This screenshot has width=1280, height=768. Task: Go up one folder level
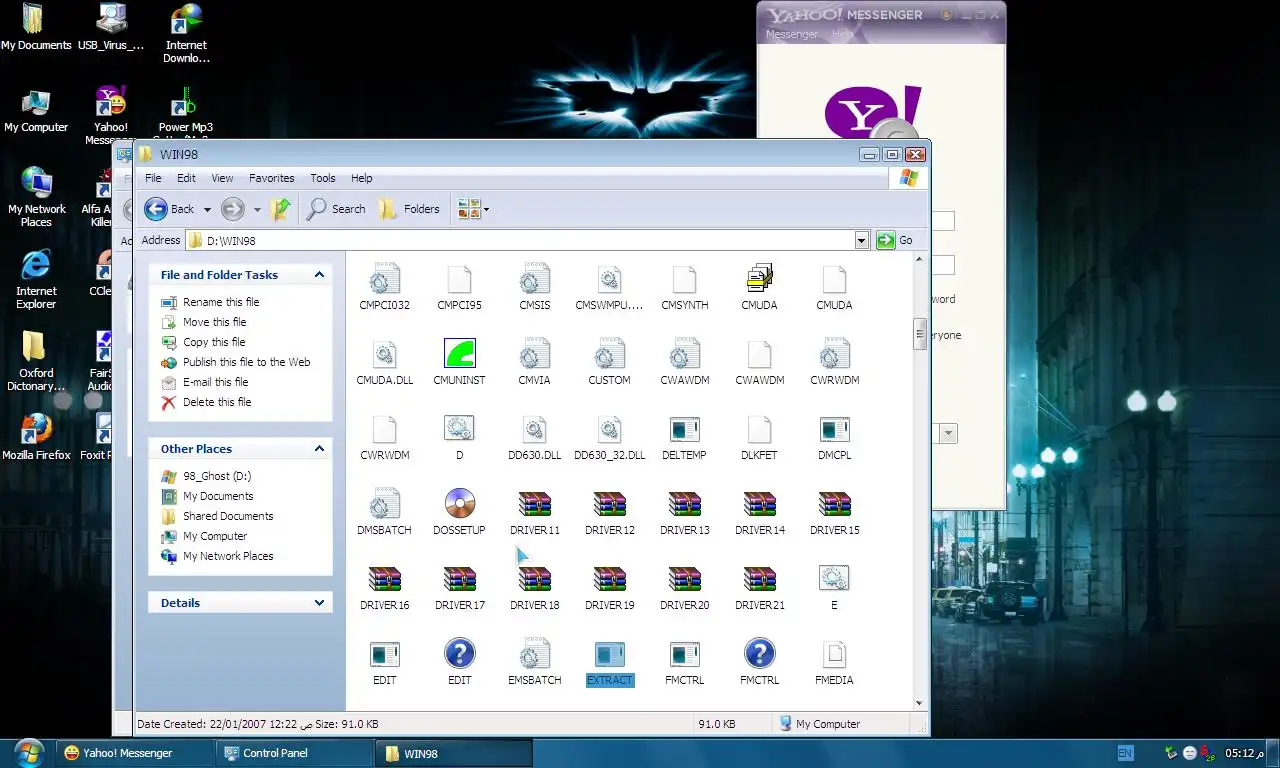tap(281, 209)
